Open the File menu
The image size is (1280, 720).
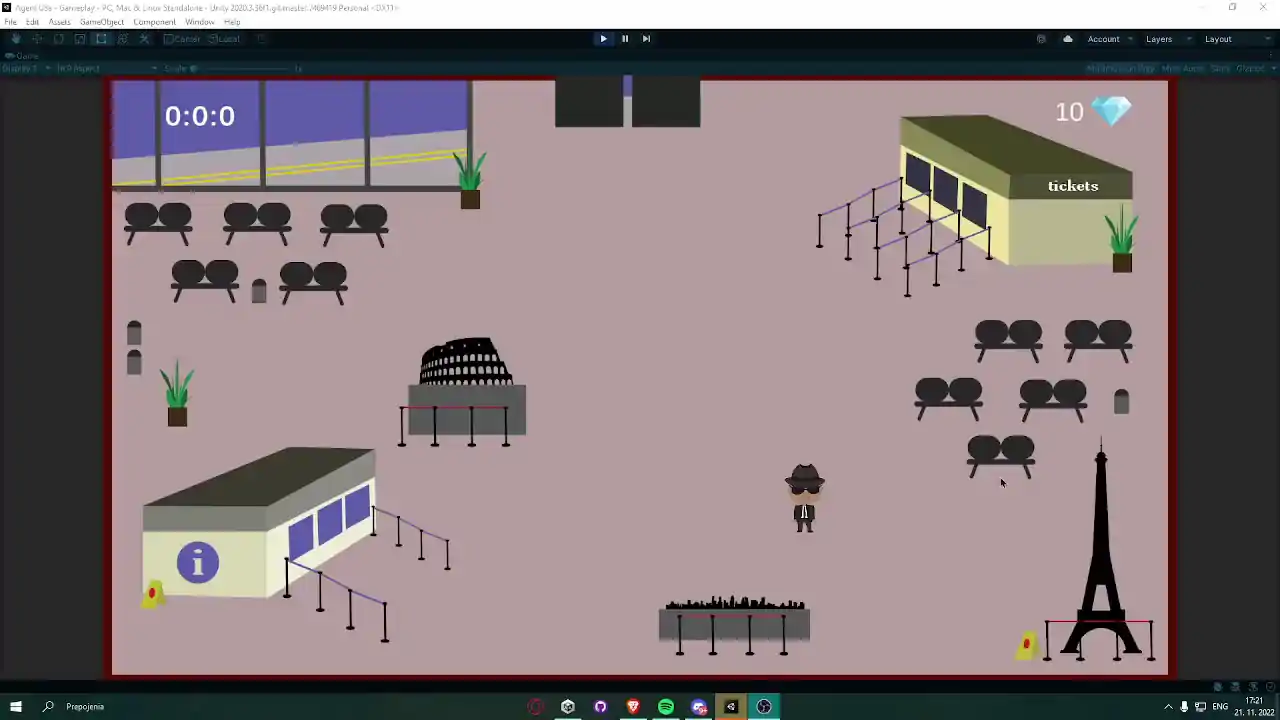(x=10, y=22)
